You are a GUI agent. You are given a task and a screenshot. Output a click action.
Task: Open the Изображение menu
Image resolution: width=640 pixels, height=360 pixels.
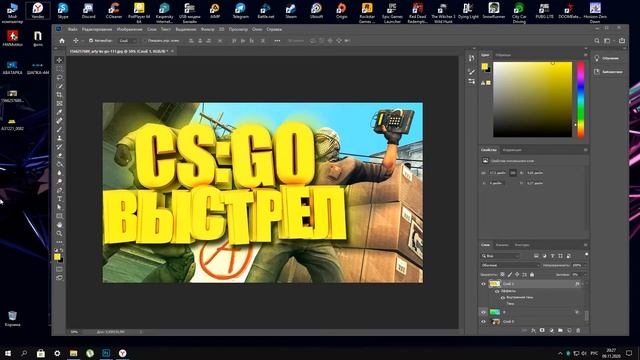(129, 29)
